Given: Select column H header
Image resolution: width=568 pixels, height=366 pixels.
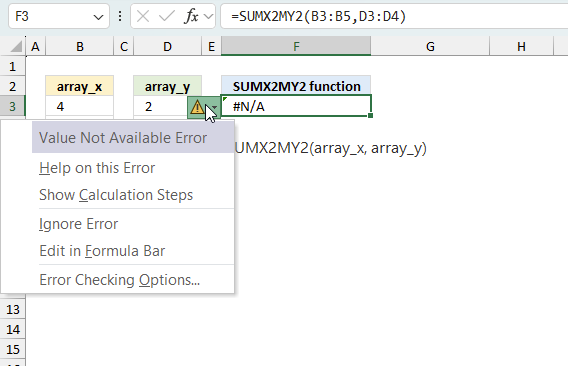Looking at the screenshot, I should click(521, 46).
